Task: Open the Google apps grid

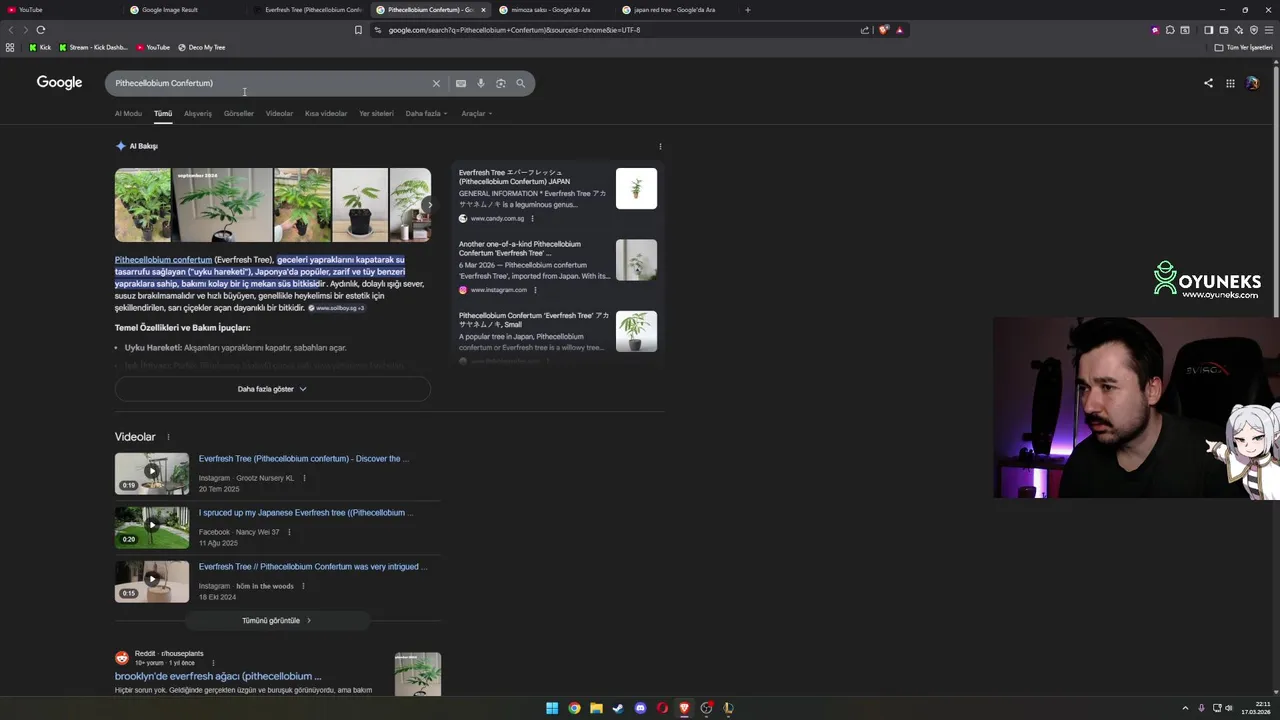Action: click(x=1230, y=83)
